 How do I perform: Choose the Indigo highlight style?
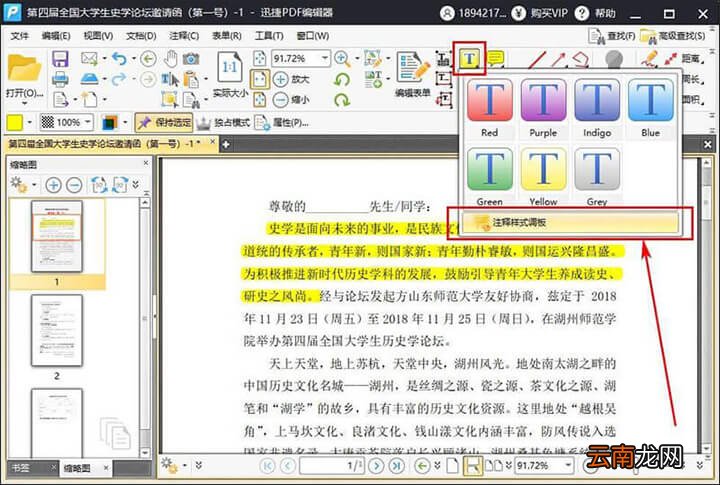596,108
